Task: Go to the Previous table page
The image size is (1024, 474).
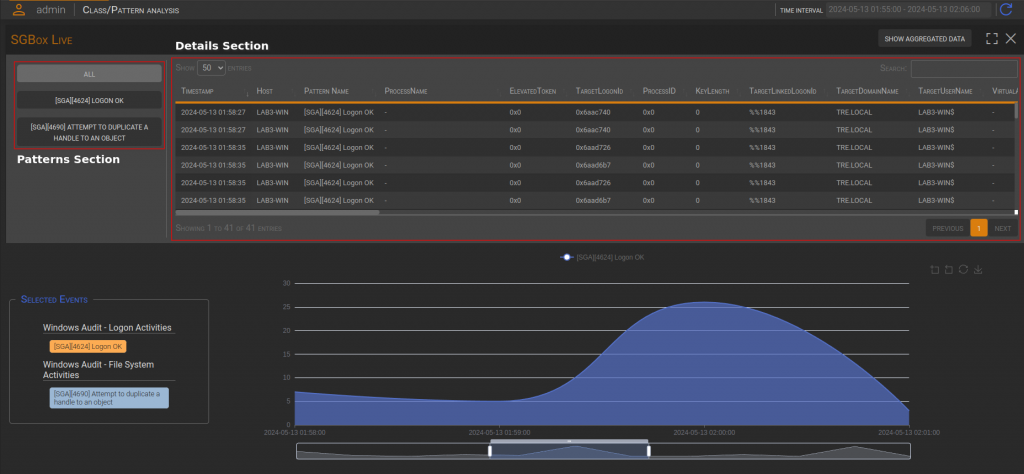Action: click(x=948, y=228)
